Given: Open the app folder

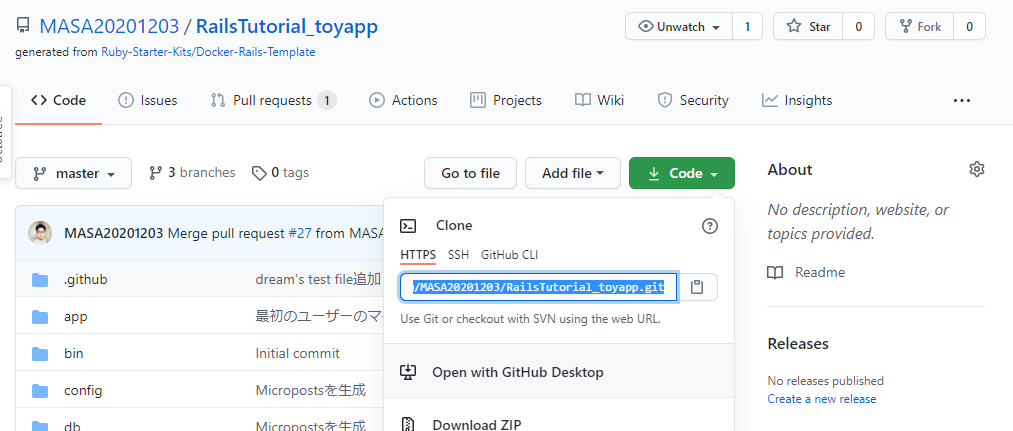Looking at the screenshot, I should 76,317.
